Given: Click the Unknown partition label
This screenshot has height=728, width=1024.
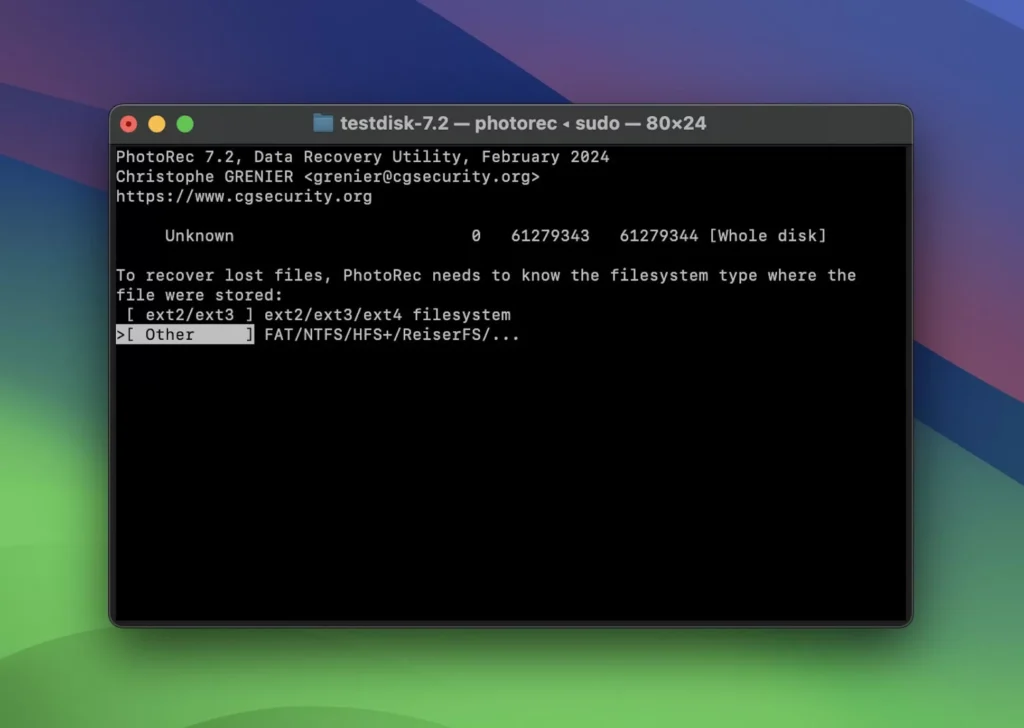Looking at the screenshot, I should pyautogui.click(x=199, y=236).
